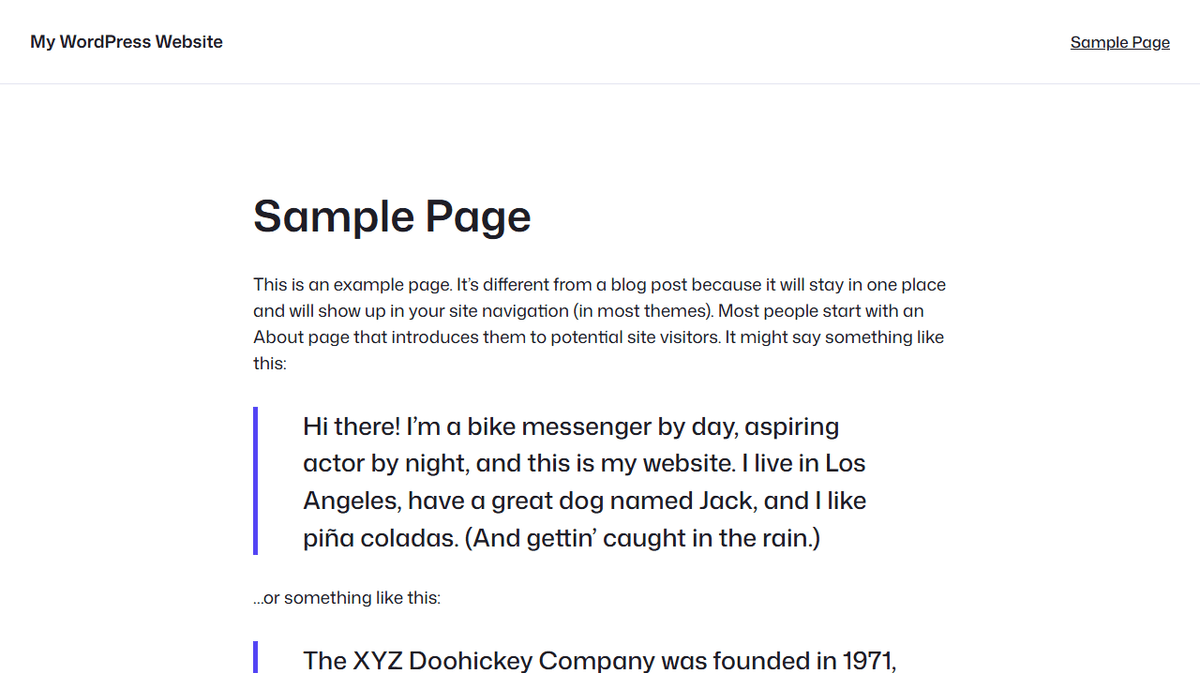Click '(And gettin' caught in the rain.)' text
The height and width of the screenshot is (673, 1200).
point(643,538)
